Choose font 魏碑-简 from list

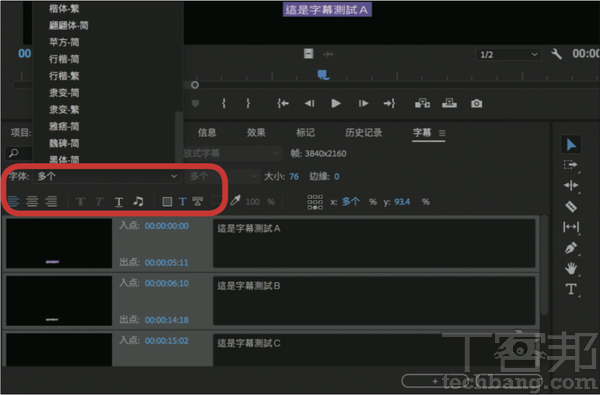(x=64, y=143)
